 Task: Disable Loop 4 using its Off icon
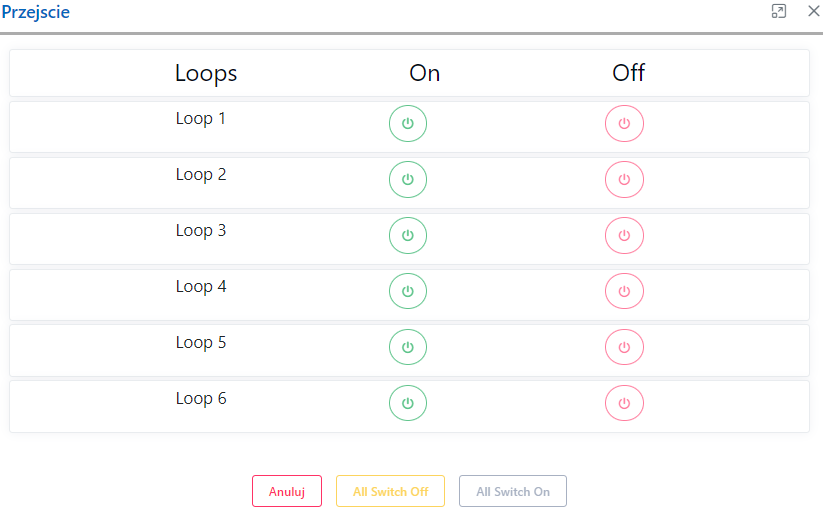coord(624,292)
